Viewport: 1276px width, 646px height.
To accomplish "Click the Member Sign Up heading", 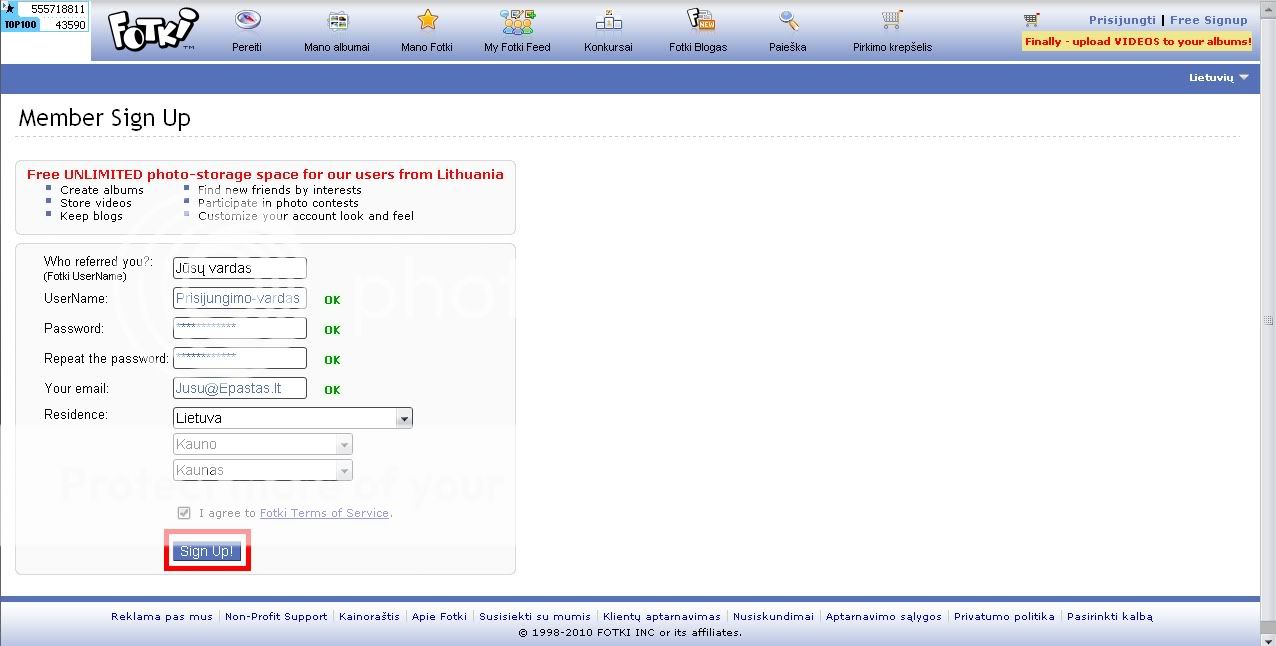I will point(105,118).
